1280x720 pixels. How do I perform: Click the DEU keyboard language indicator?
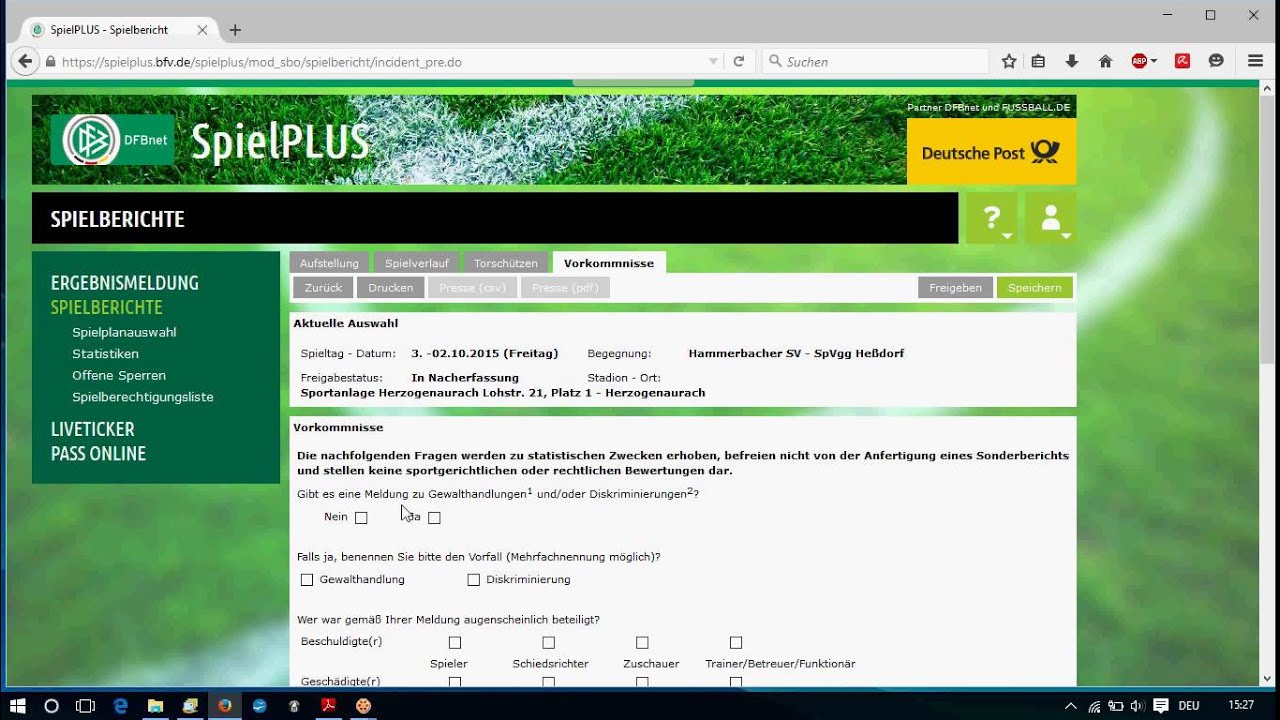point(1189,705)
